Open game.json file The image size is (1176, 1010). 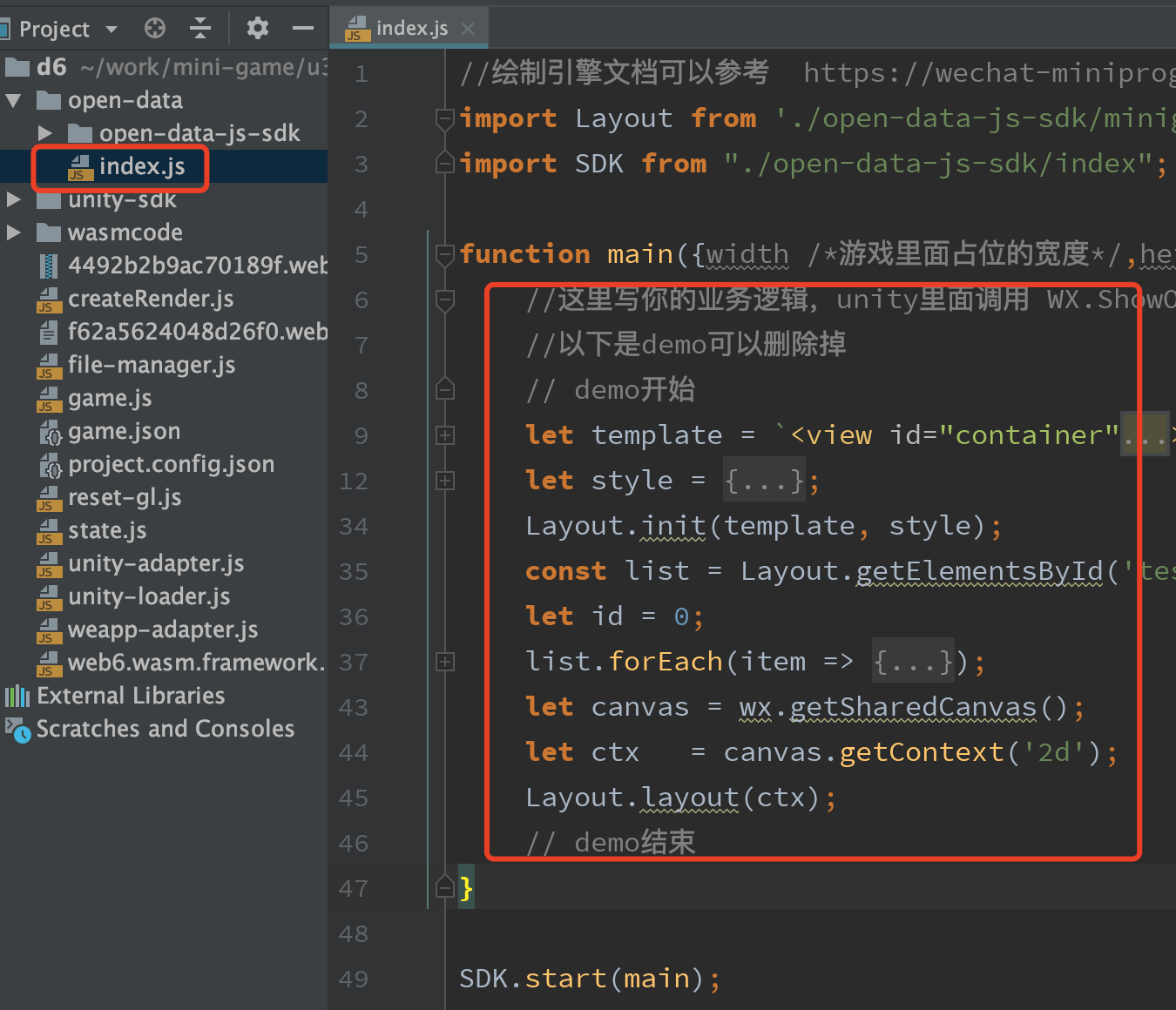point(125,431)
